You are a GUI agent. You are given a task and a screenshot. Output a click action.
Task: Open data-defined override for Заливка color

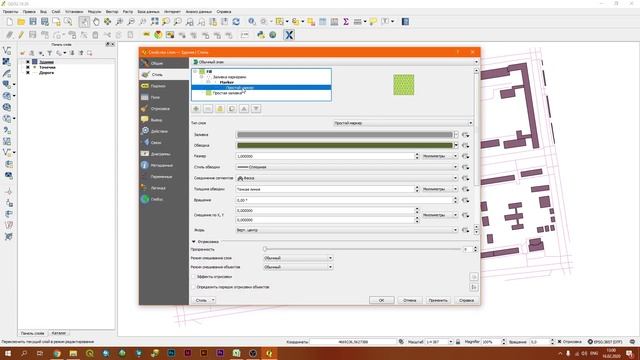click(465, 135)
